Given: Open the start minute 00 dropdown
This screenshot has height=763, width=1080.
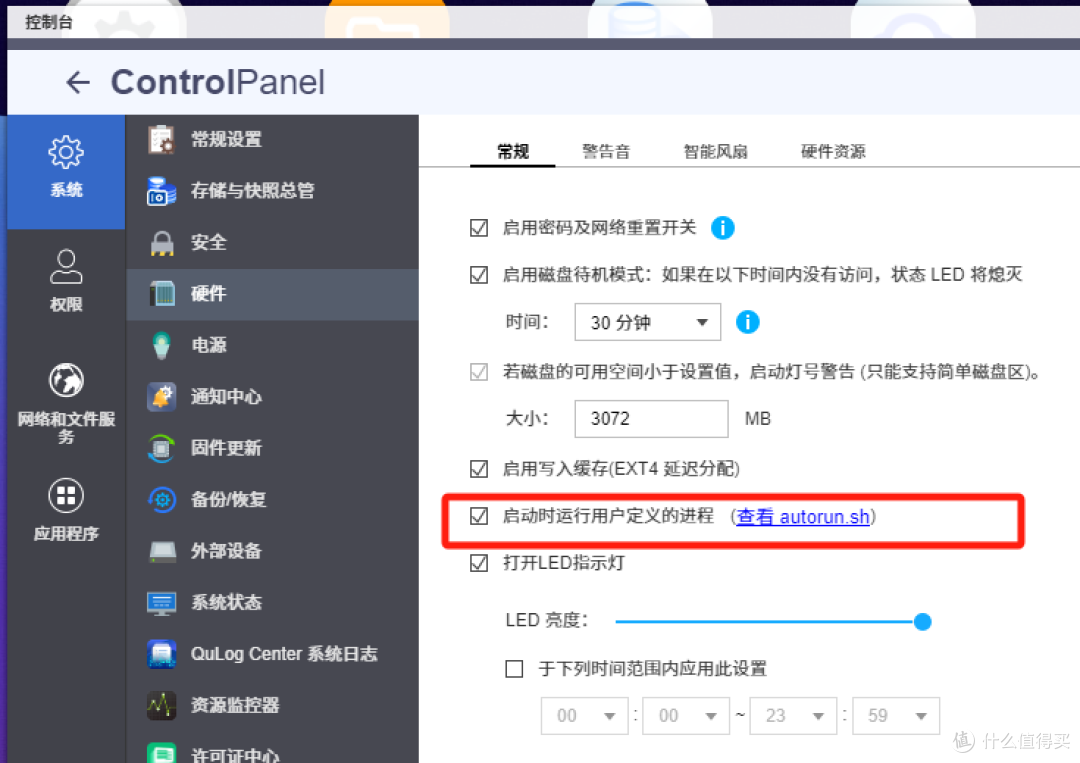Looking at the screenshot, I should pyautogui.click(x=687, y=715).
